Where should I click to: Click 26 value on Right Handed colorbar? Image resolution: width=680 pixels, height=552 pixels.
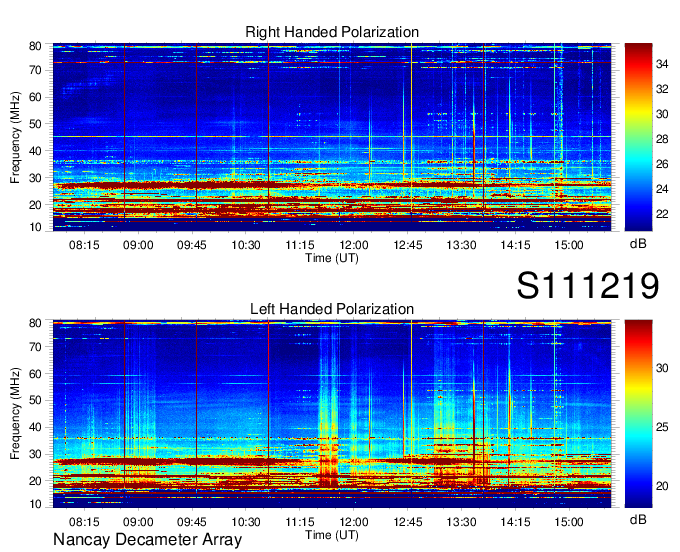pyautogui.click(x=662, y=164)
